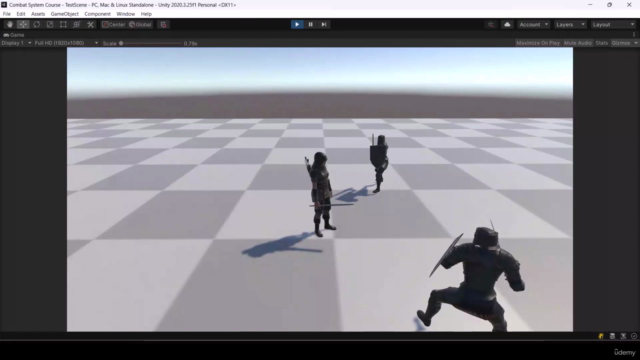This screenshot has height=360, width=640.
Task: Open the GameObject menu
Action: (x=64, y=14)
